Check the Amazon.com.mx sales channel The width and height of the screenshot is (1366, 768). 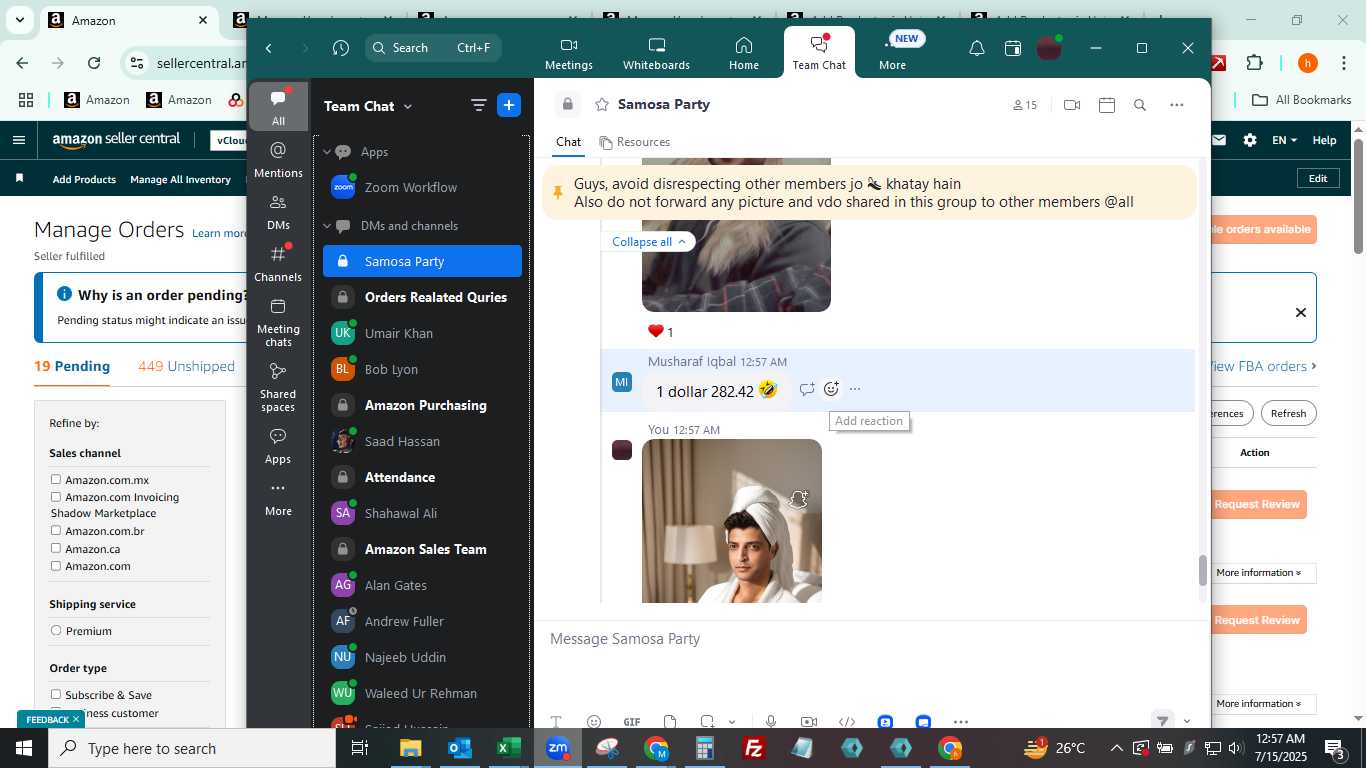click(56, 480)
